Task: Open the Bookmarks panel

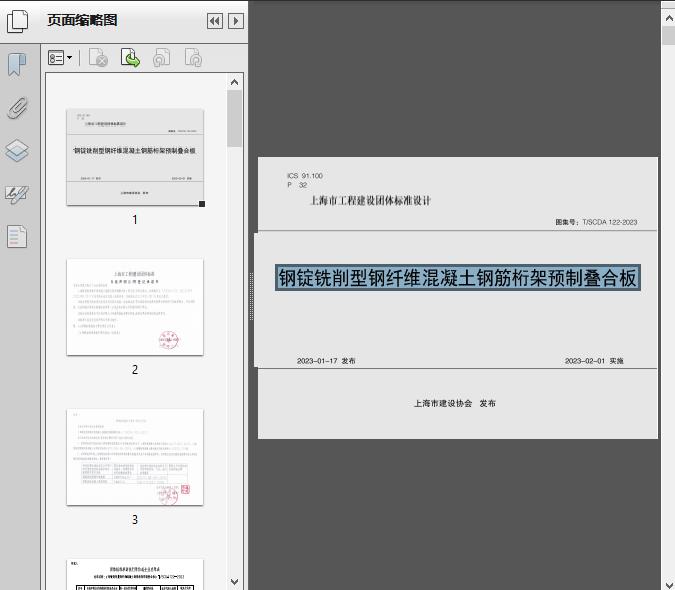Action: [17, 64]
